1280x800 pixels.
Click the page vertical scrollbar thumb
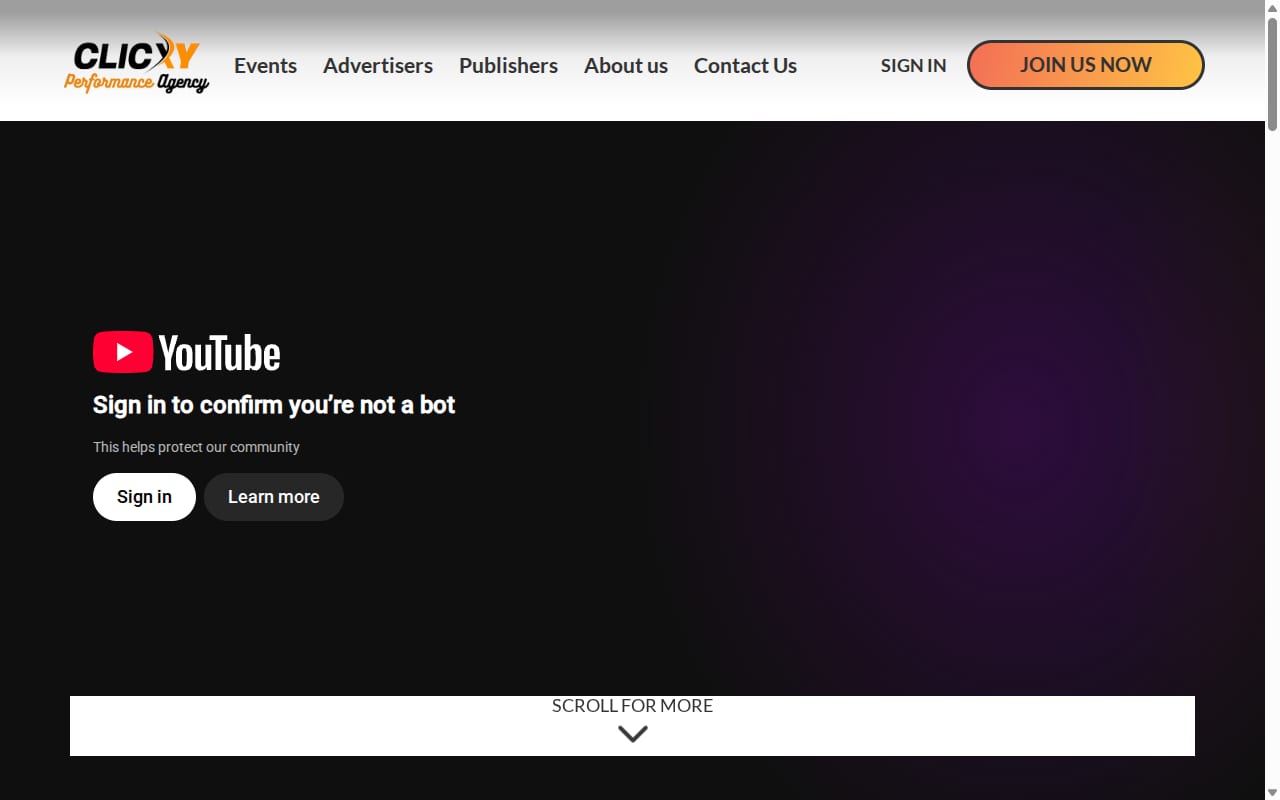[x=1272, y=72]
